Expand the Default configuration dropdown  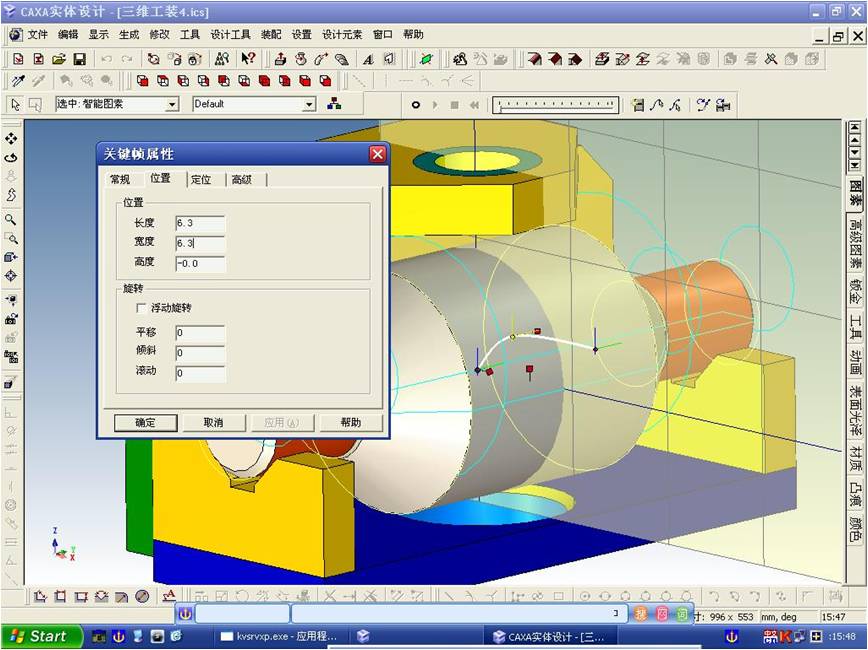tap(308, 104)
